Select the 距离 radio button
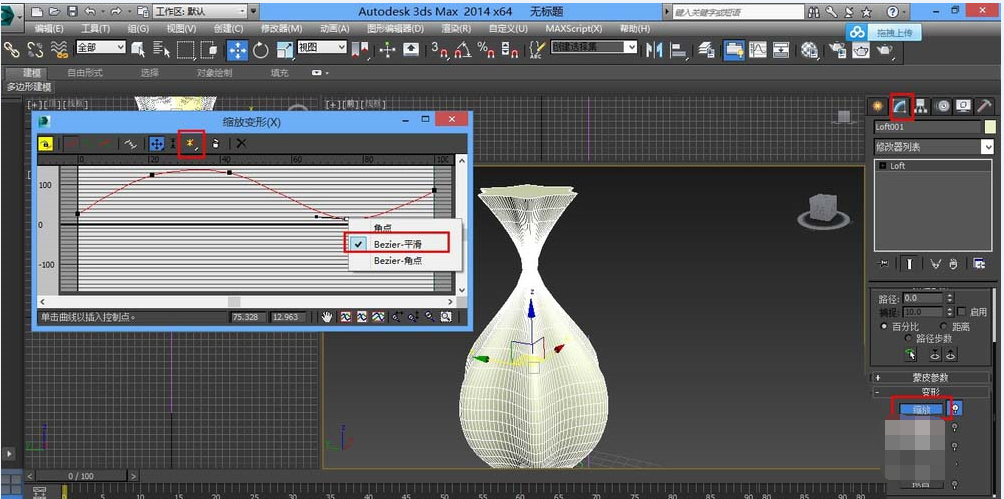 944,326
